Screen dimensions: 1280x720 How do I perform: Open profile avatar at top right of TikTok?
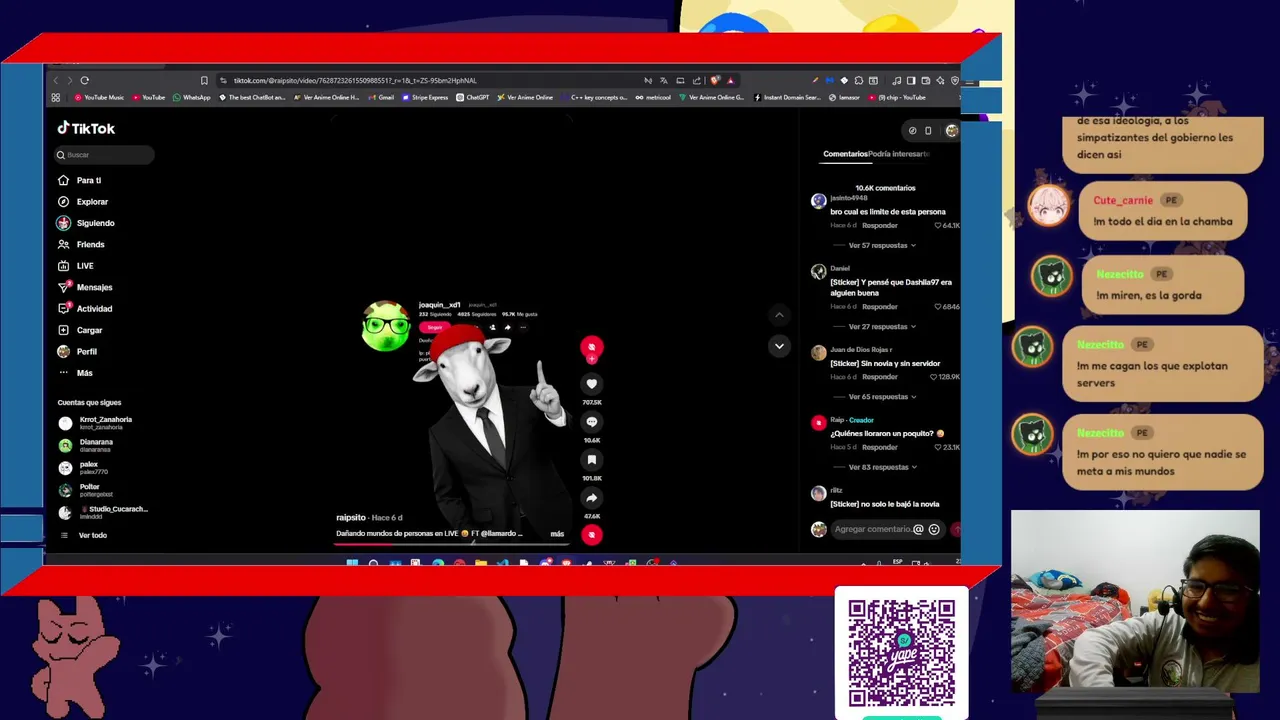pos(951,131)
